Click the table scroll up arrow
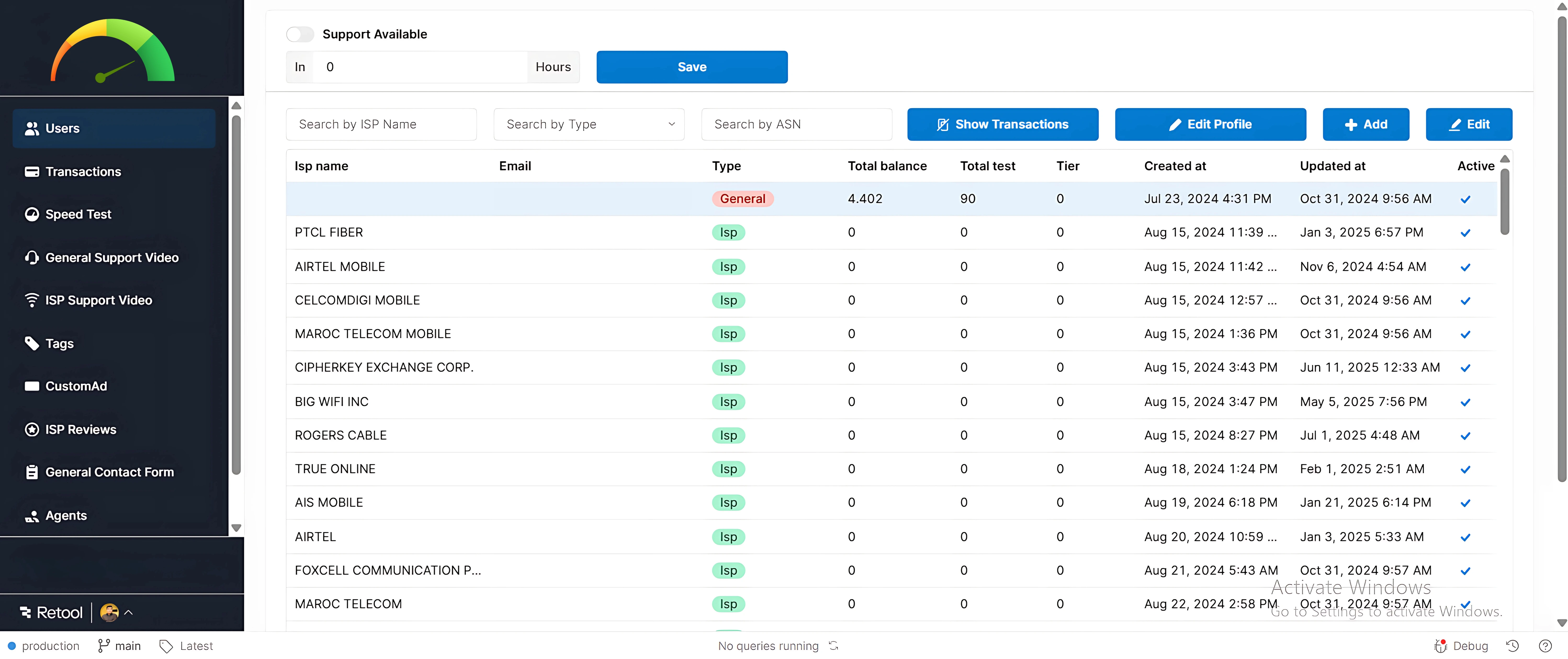Viewport: 1568px width, 659px height. coord(1505,159)
